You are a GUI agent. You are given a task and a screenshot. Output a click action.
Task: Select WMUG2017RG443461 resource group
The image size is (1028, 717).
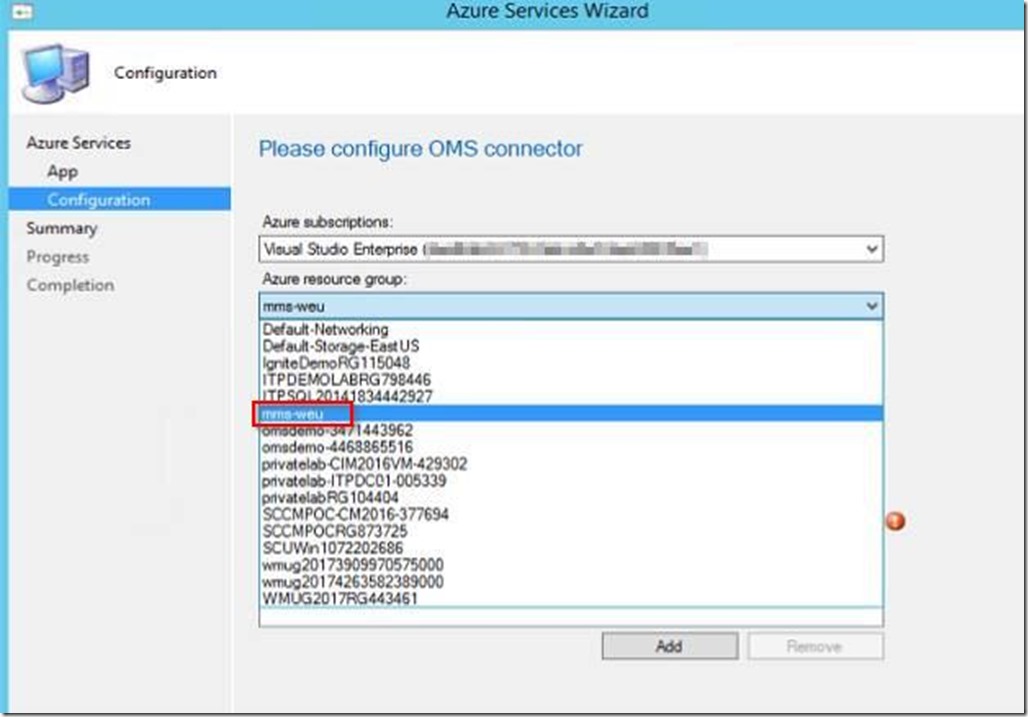click(x=340, y=599)
